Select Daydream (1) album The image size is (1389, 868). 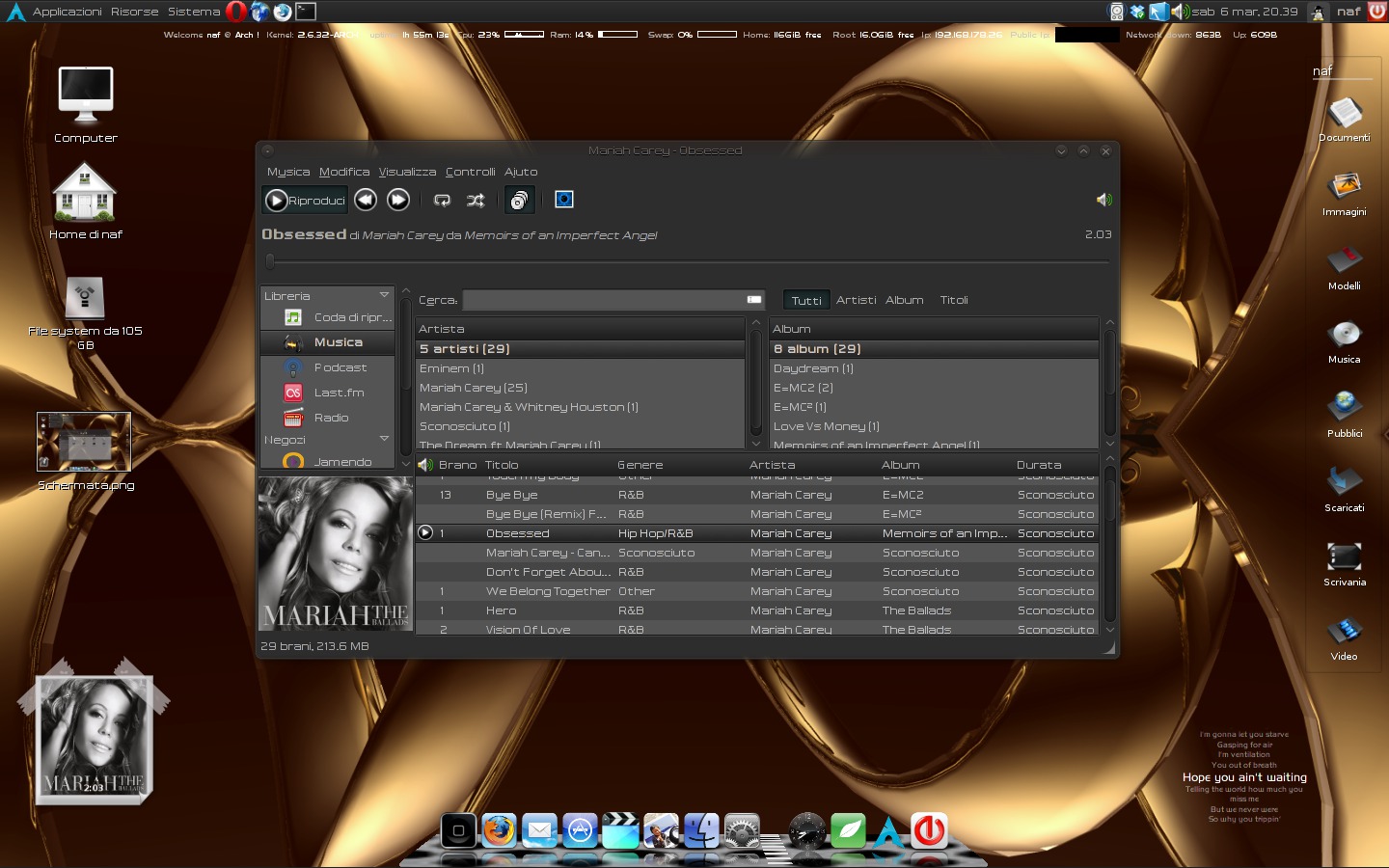pos(934,368)
